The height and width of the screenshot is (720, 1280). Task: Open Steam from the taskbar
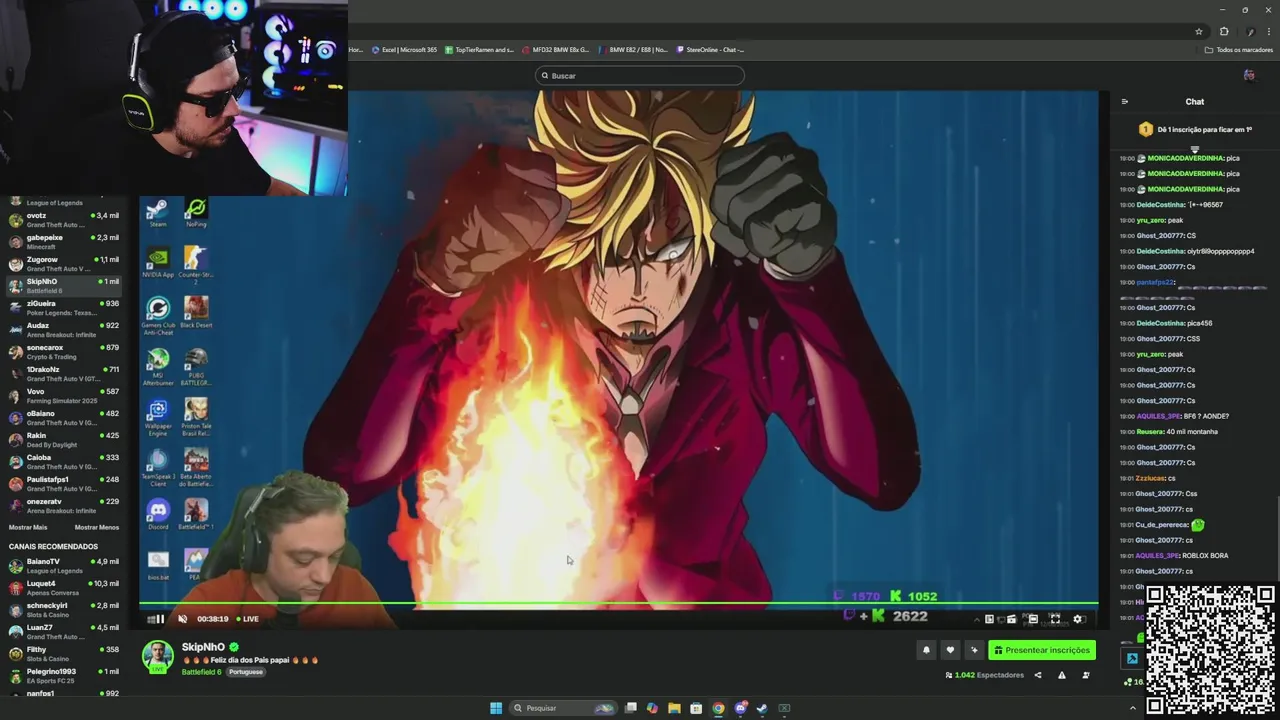[762, 708]
